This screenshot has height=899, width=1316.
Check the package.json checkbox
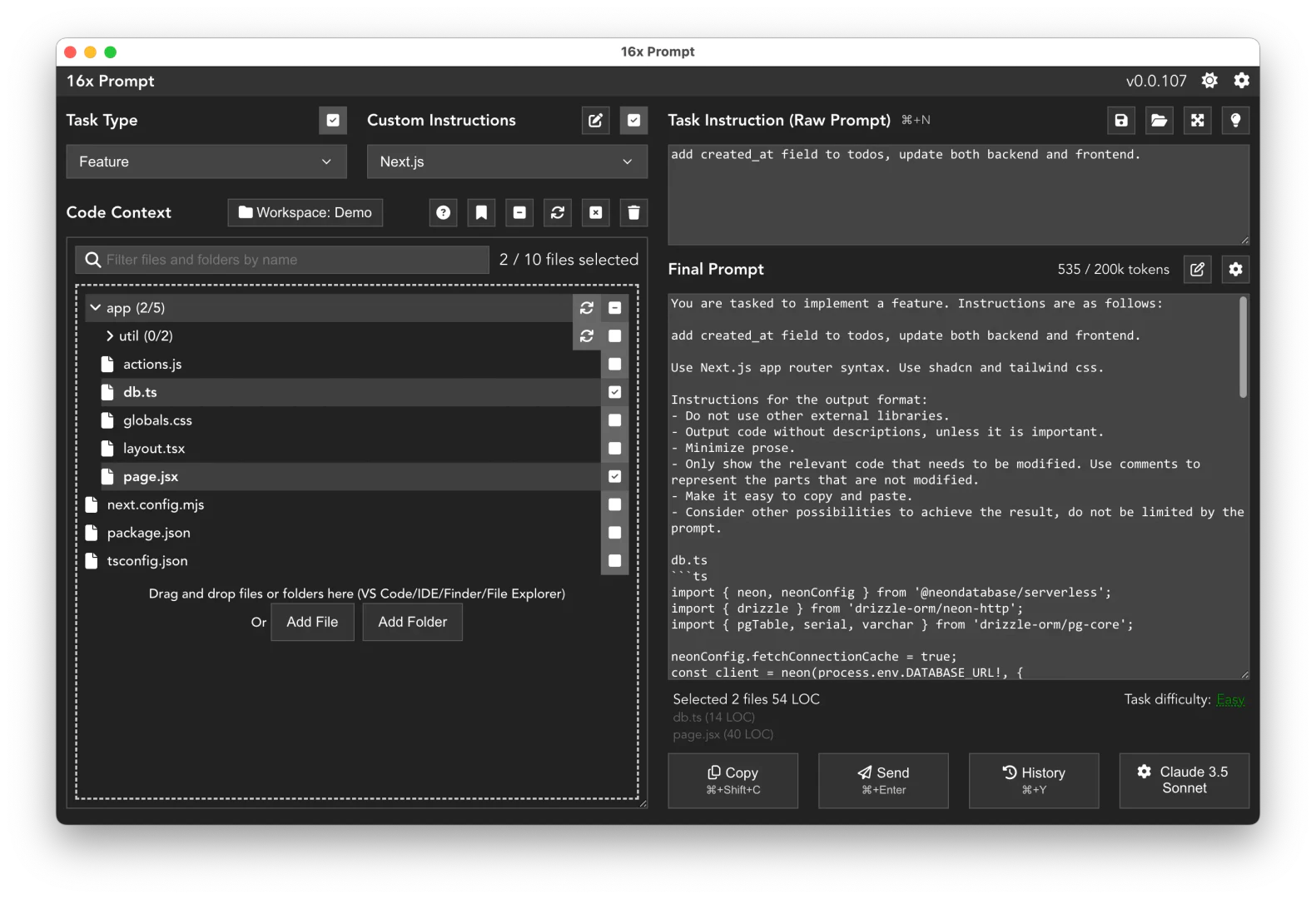point(615,533)
